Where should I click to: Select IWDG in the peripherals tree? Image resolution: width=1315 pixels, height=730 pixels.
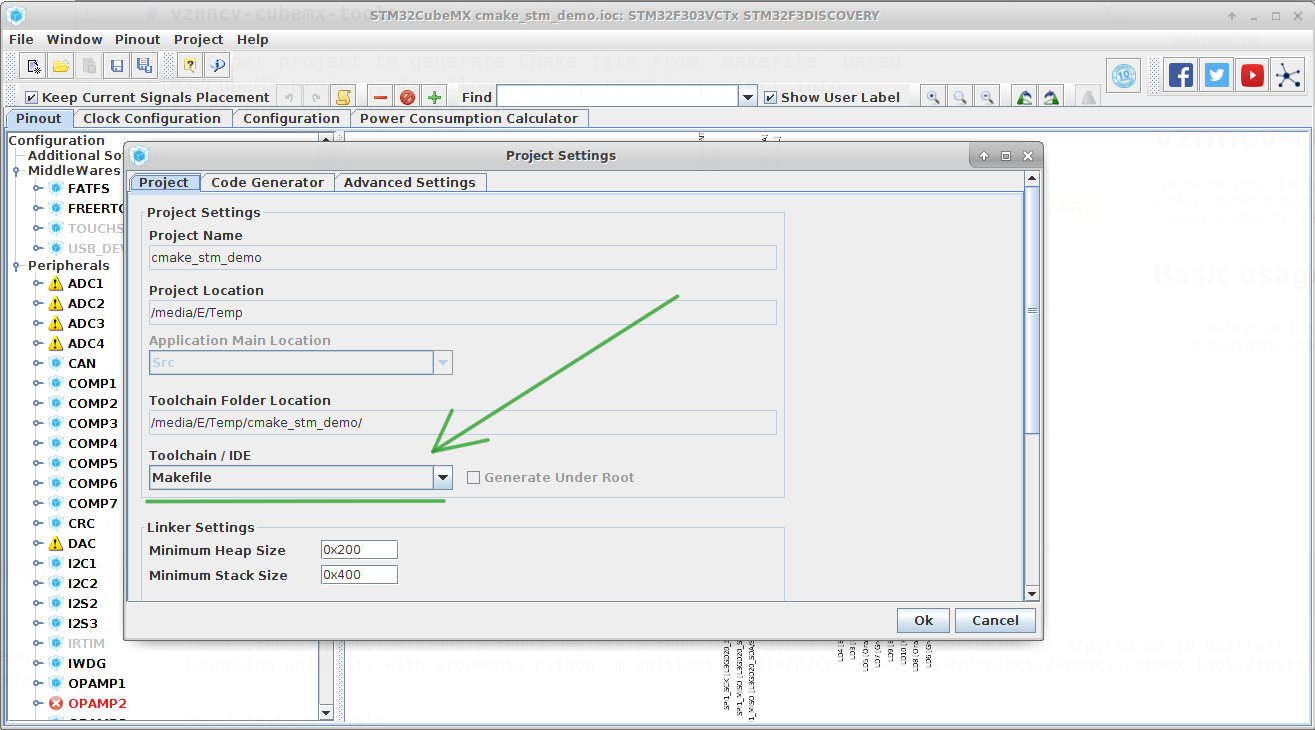point(86,663)
